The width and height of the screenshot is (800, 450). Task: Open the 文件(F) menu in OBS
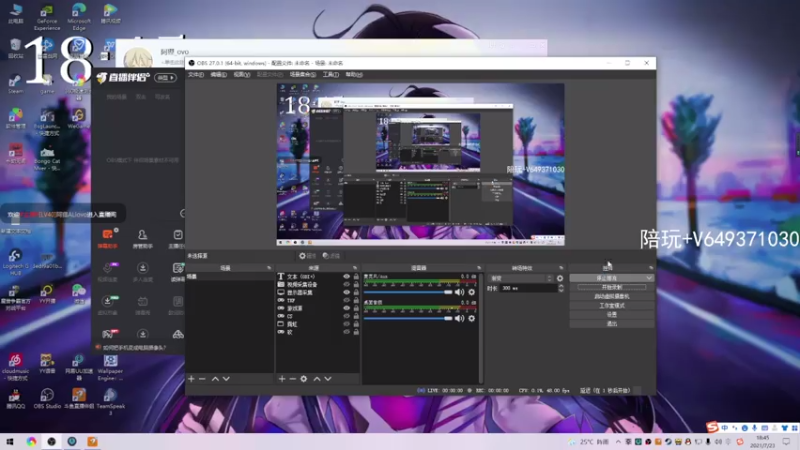(195, 74)
